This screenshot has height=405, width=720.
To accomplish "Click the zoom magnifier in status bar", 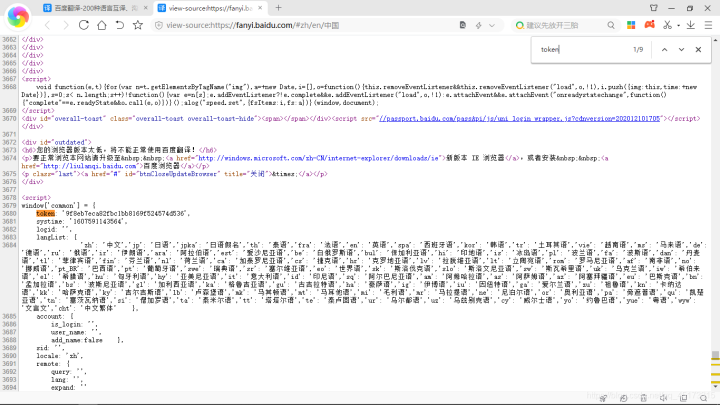I will [x=703, y=398].
